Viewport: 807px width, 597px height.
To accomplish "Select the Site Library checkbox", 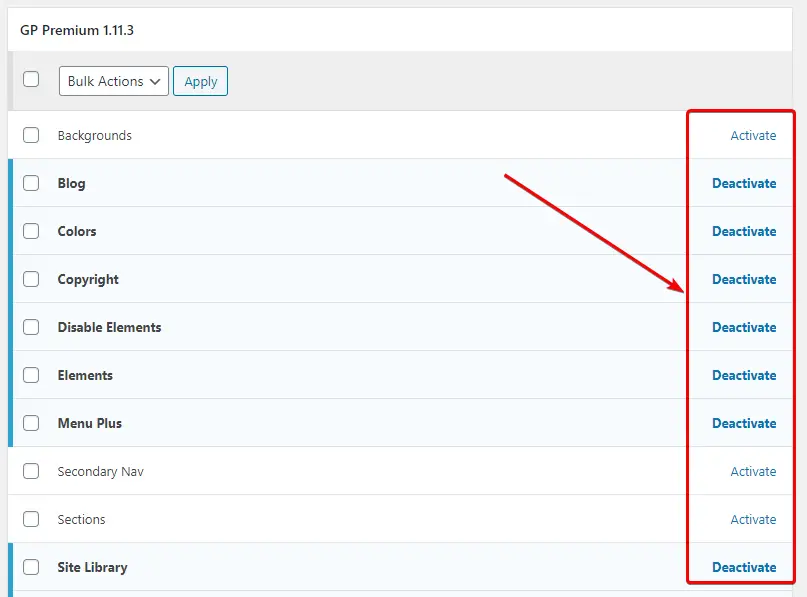I will tap(31, 567).
